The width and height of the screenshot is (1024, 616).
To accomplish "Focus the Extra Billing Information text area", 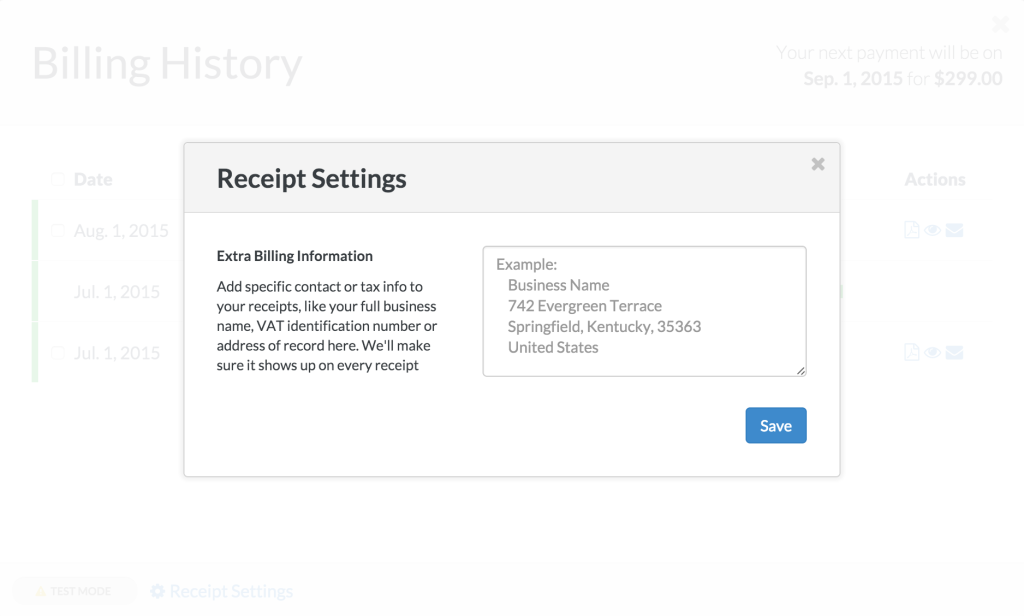I will [644, 311].
